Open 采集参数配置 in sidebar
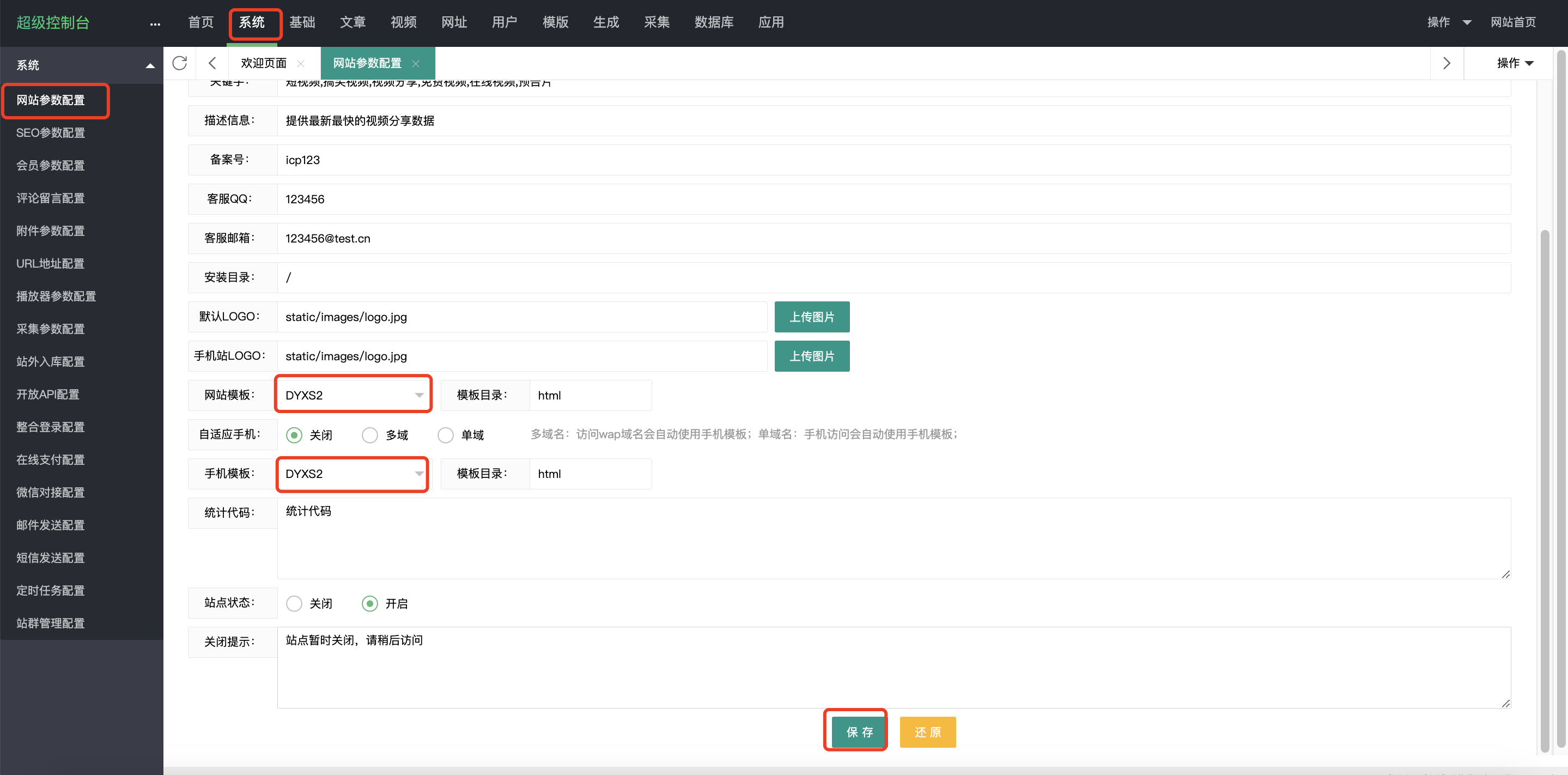The width and height of the screenshot is (1568, 775). [51, 329]
